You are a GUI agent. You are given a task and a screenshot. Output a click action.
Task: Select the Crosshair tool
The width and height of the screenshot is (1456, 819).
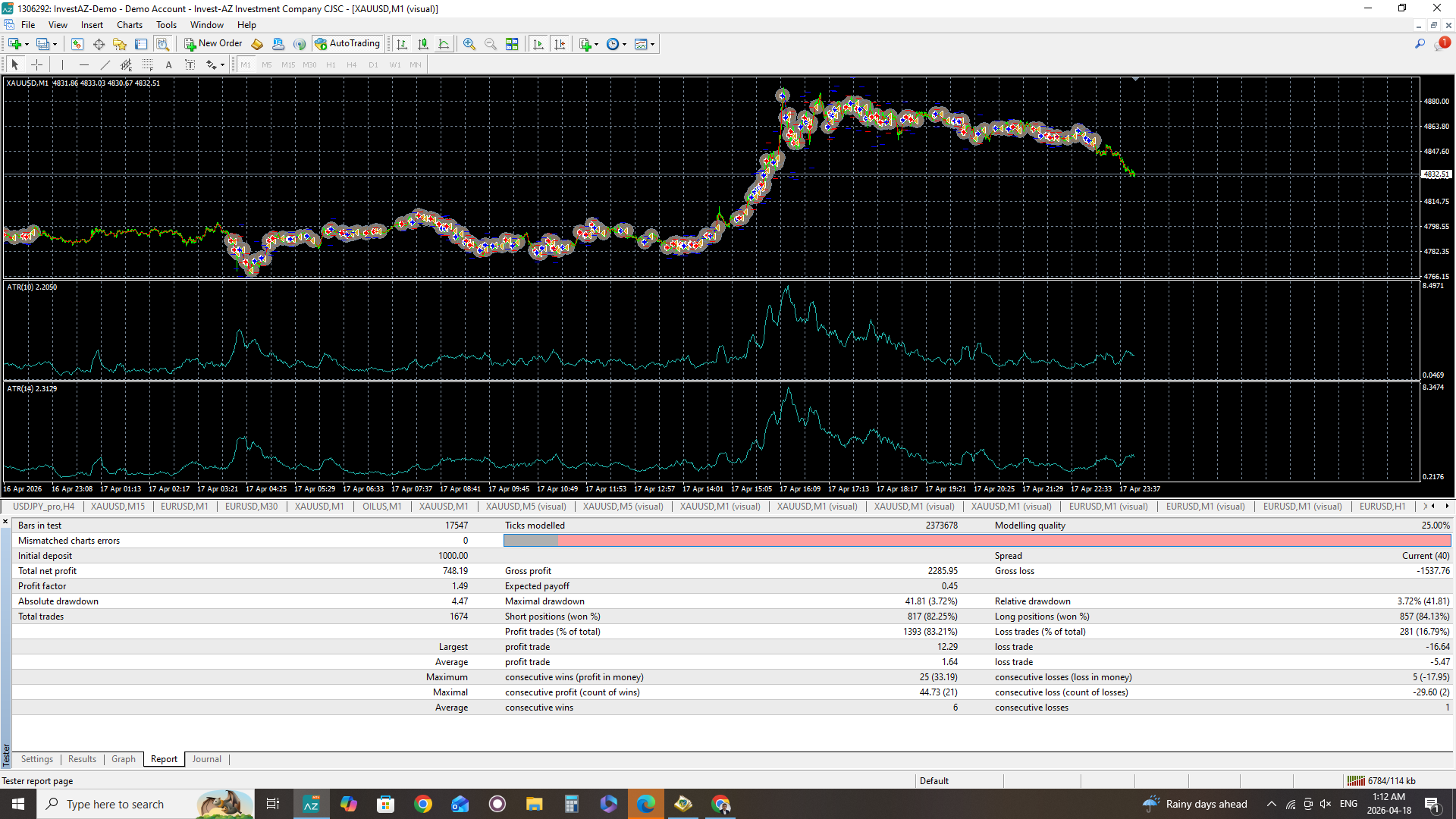pos(36,65)
